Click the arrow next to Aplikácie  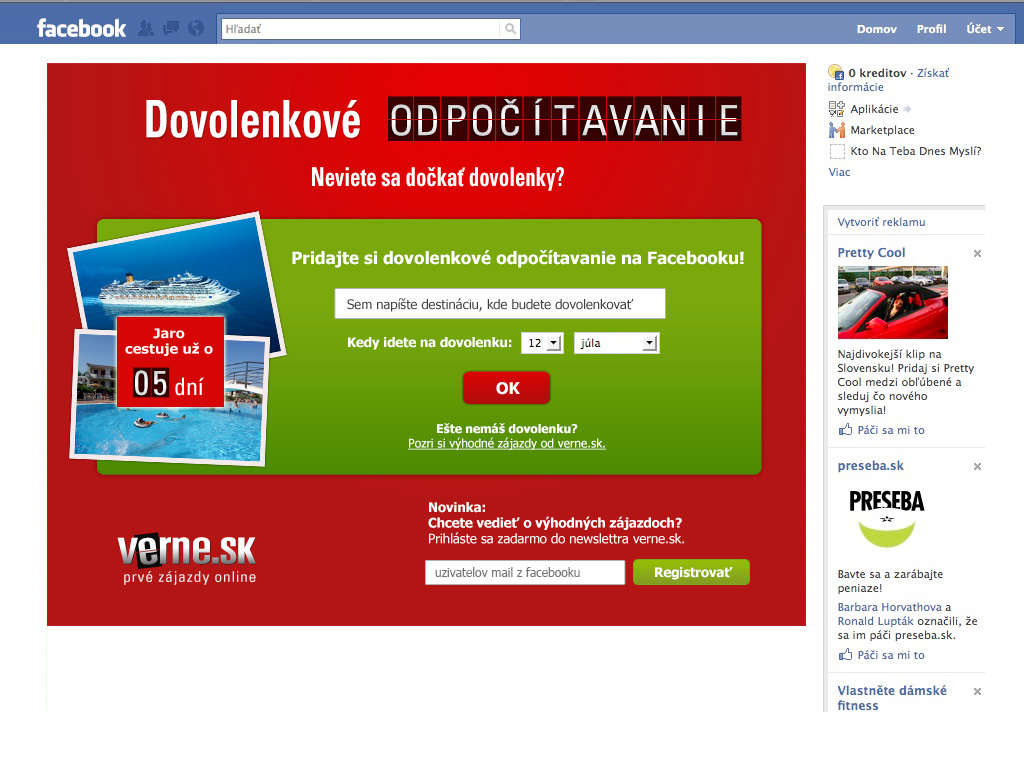click(x=907, y=109)
